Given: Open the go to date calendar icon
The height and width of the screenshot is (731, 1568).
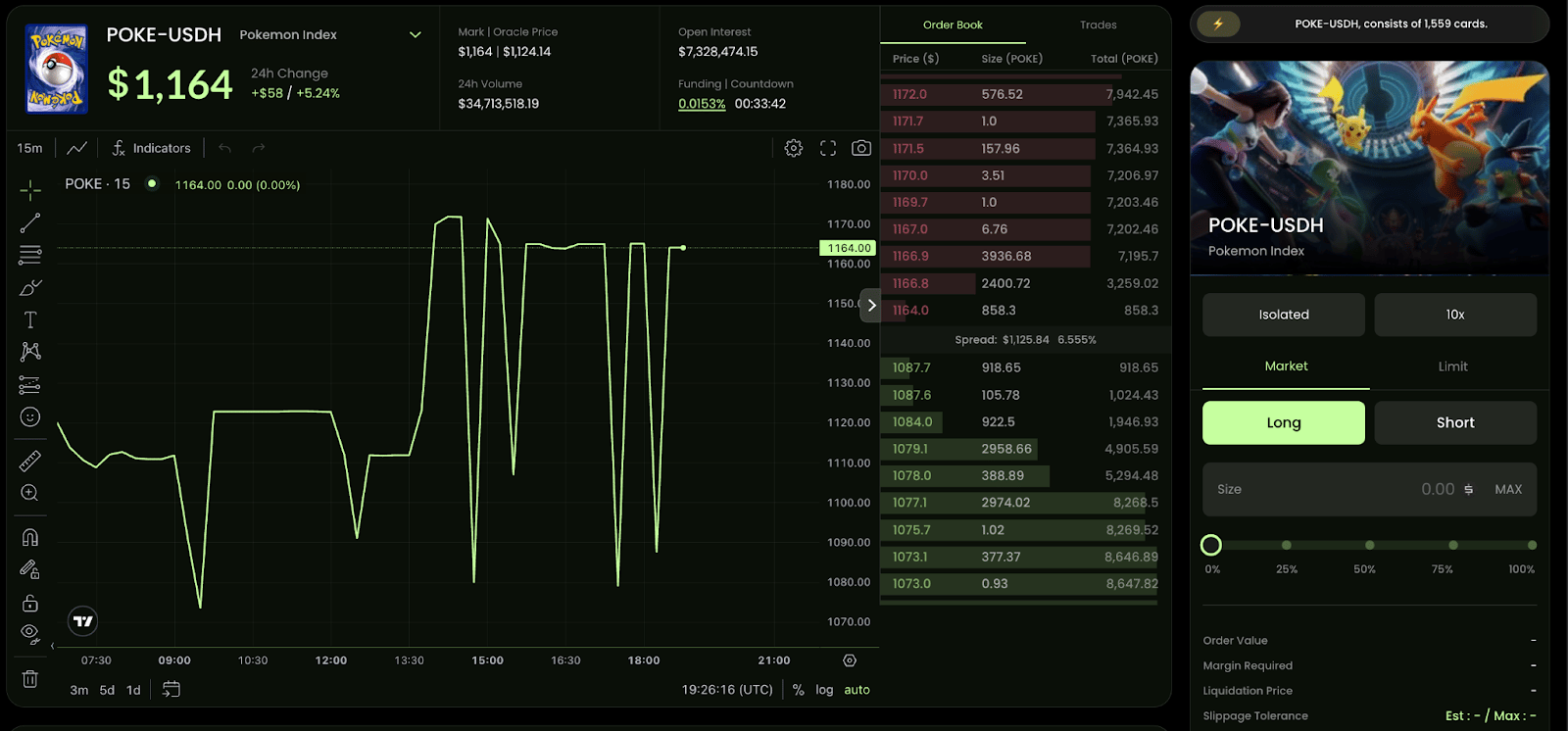Looking at the screenshot, I should point(171,690).
